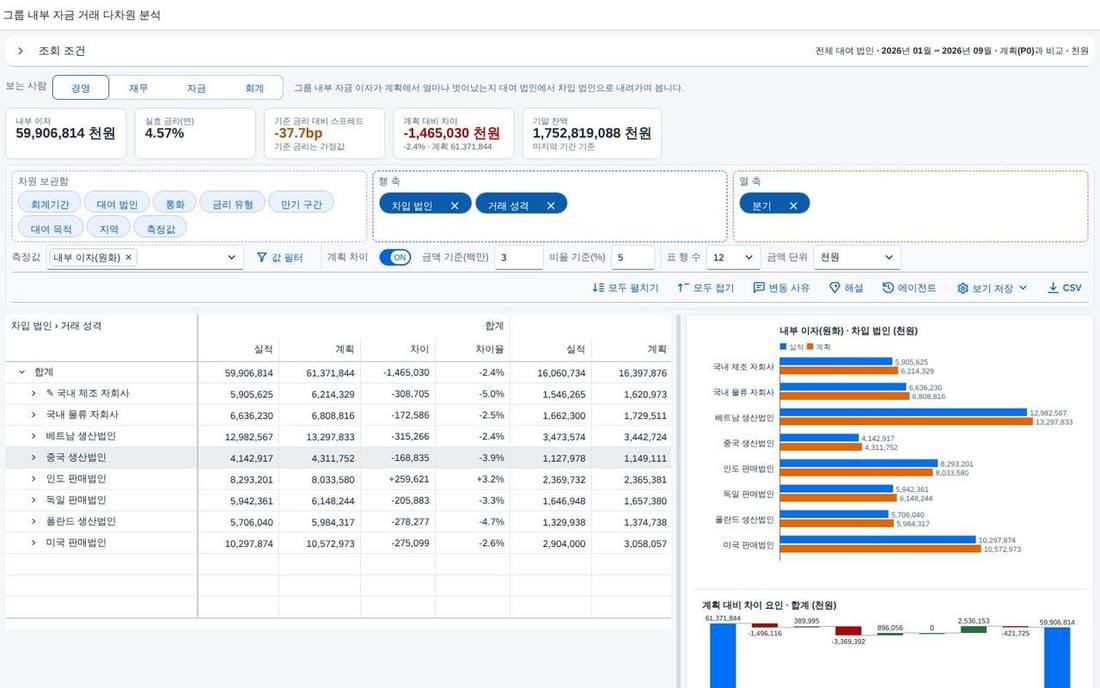1100x688 pixels.
Task: Click the orange 계획 legend swatch
Action: point(810,346)
